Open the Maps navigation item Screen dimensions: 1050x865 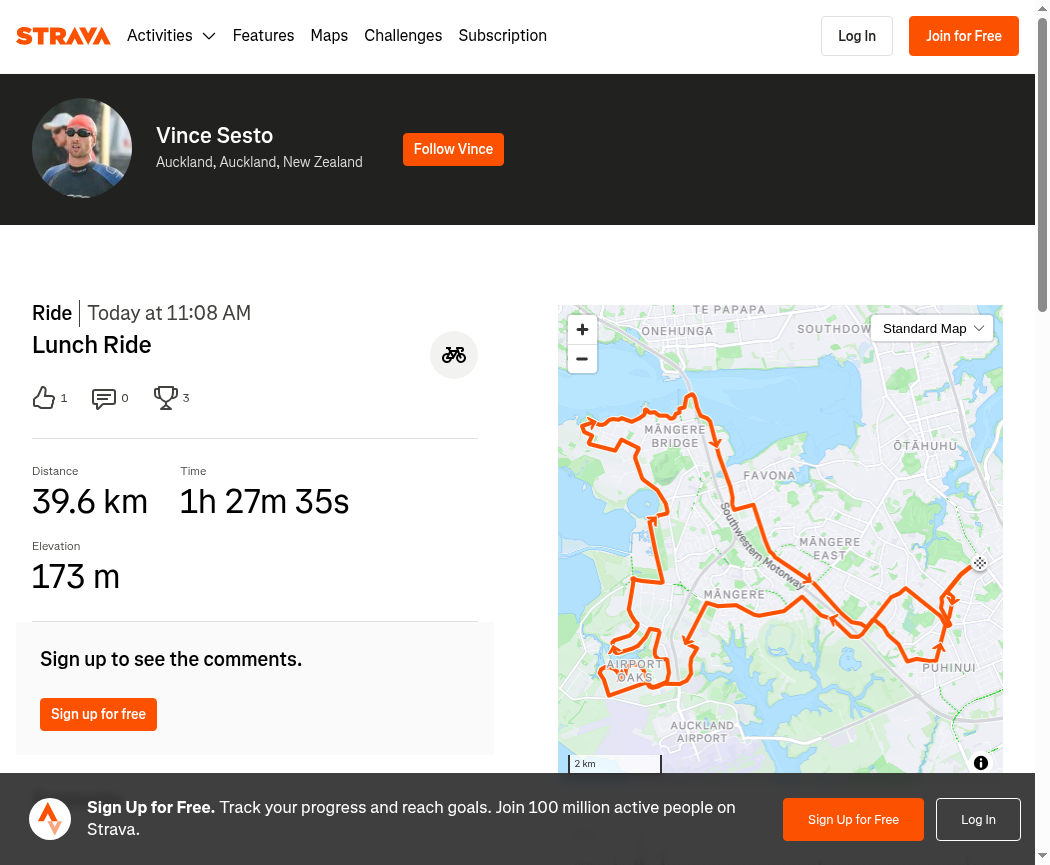(329, 35)
